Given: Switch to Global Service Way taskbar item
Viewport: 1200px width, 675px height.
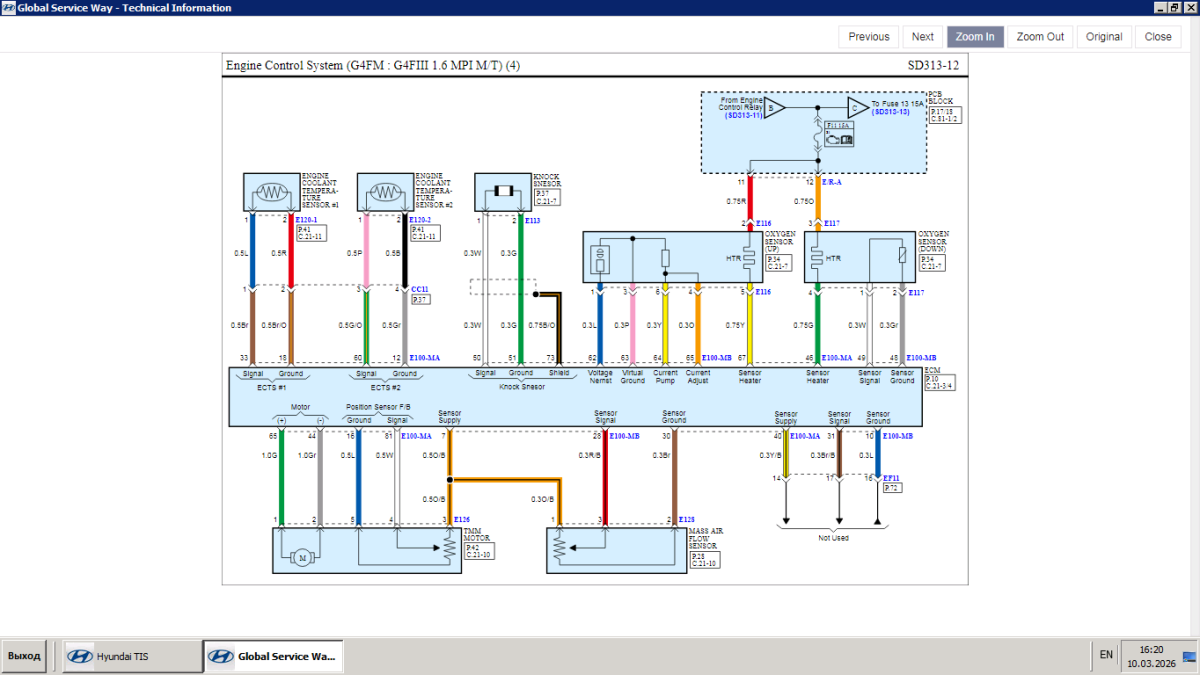Looking at the screenshot, I should tap(272, 656).
